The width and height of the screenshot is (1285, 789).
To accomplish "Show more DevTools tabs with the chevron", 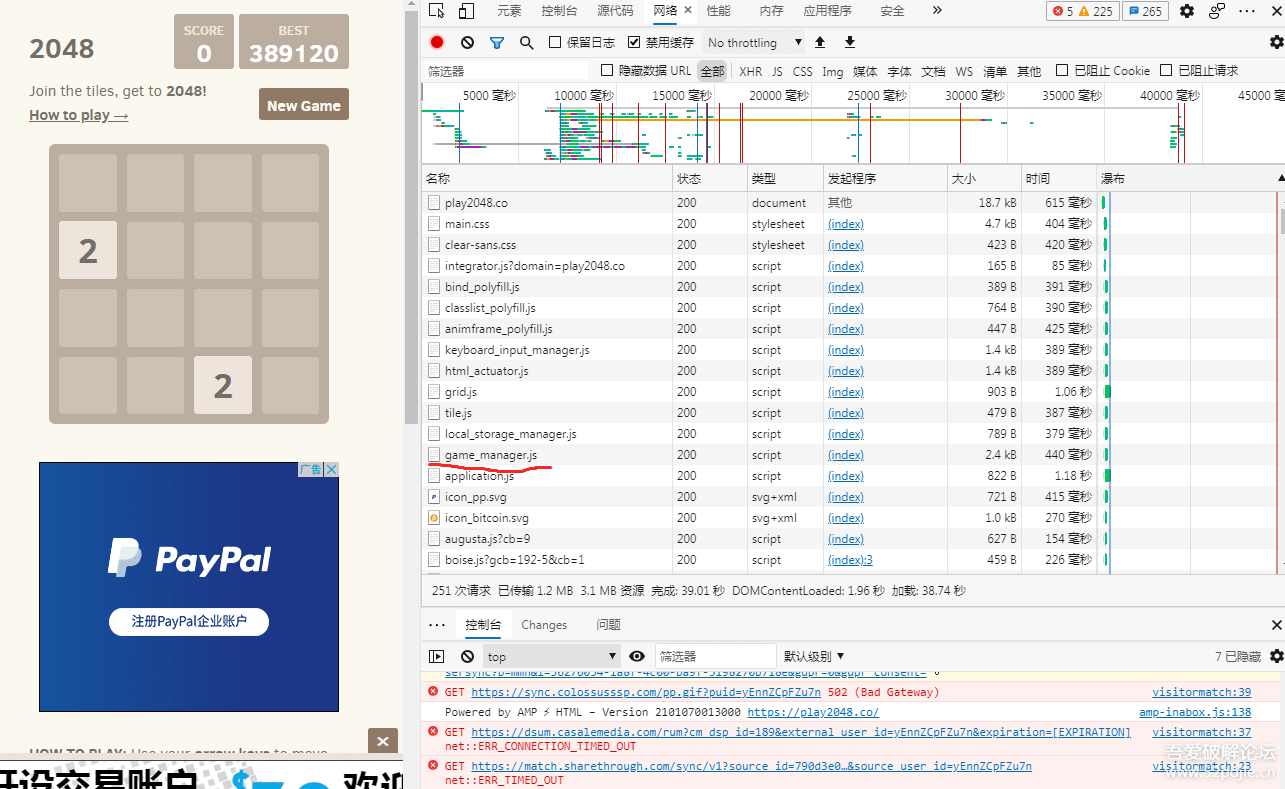I will (937, 10).
